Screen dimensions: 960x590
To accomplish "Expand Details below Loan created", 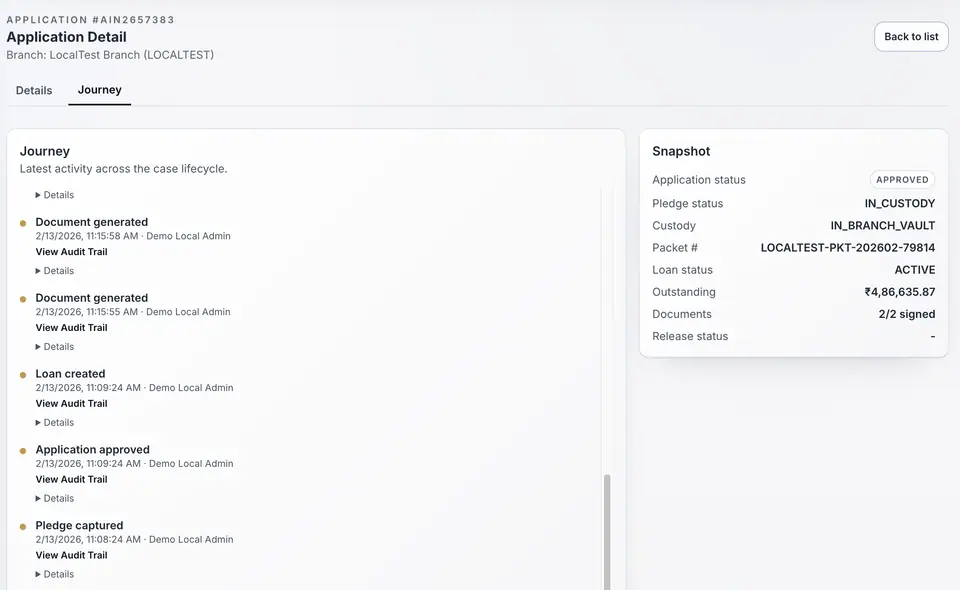I will [55, 422].
